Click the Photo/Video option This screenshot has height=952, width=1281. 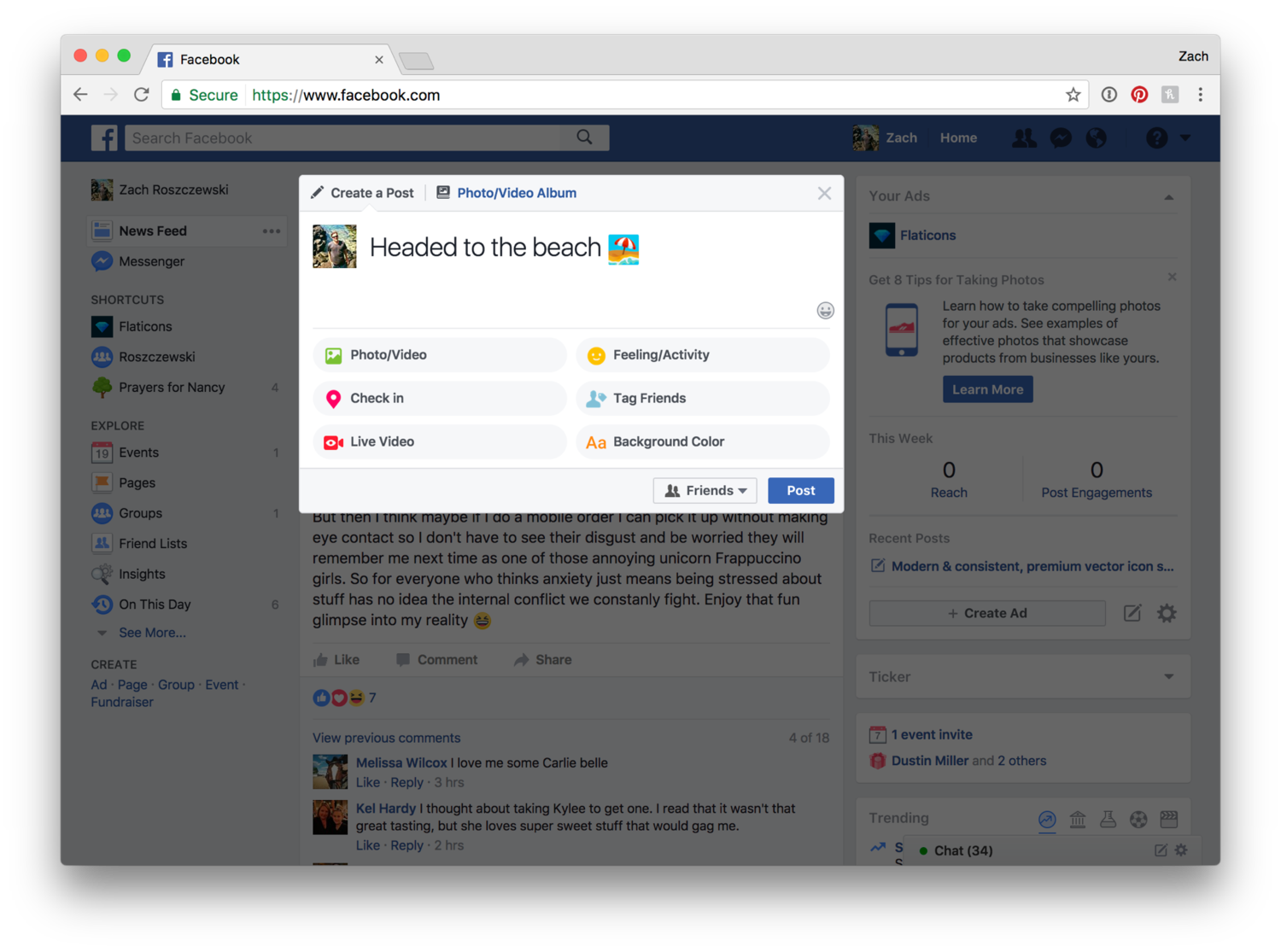[440, 355]
